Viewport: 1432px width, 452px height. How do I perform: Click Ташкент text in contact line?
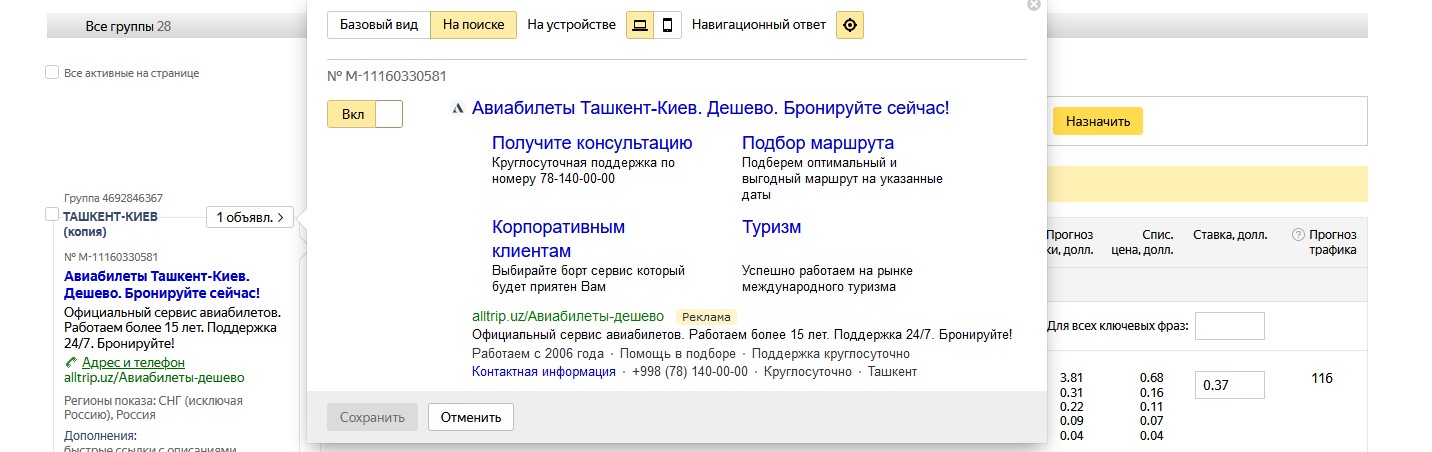click(x=892, y=371)
